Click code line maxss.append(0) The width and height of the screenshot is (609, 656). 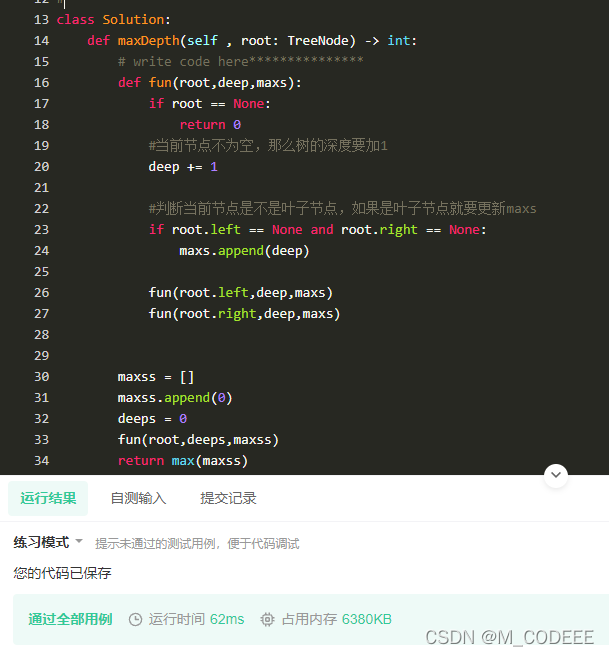click(x=175, y=397)
